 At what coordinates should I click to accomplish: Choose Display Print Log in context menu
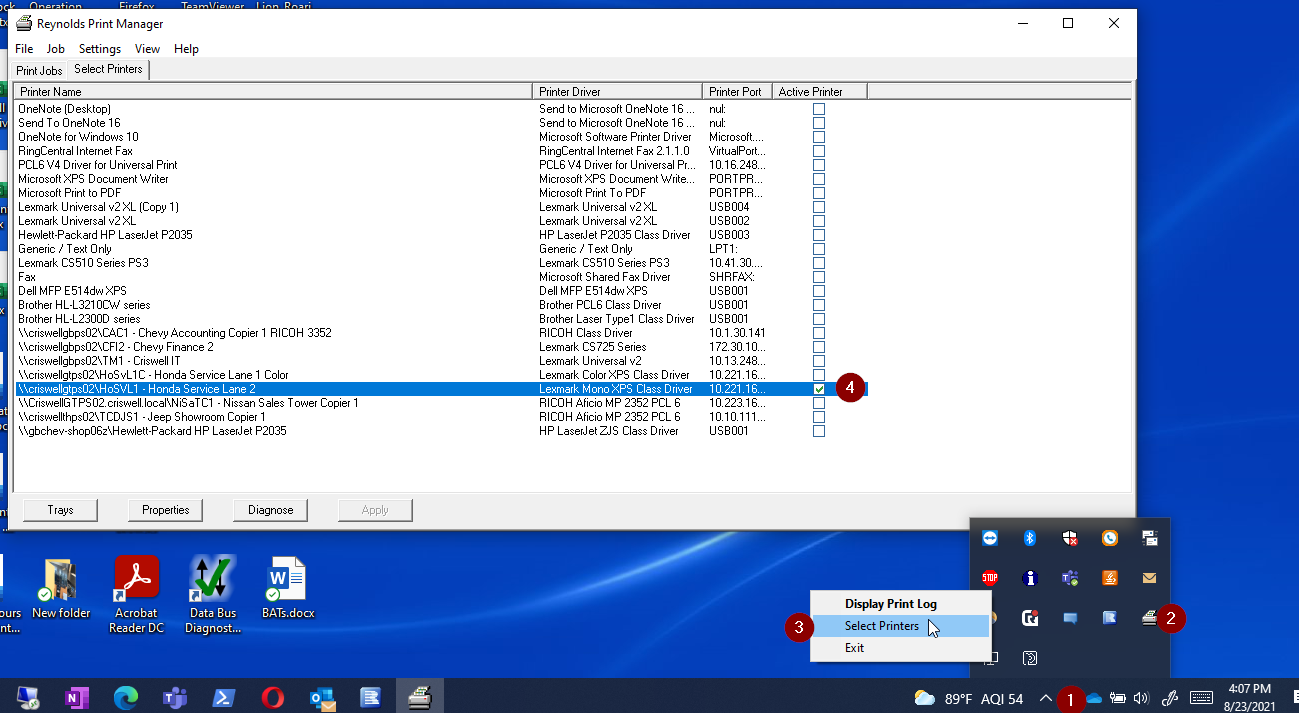[900, 604]
